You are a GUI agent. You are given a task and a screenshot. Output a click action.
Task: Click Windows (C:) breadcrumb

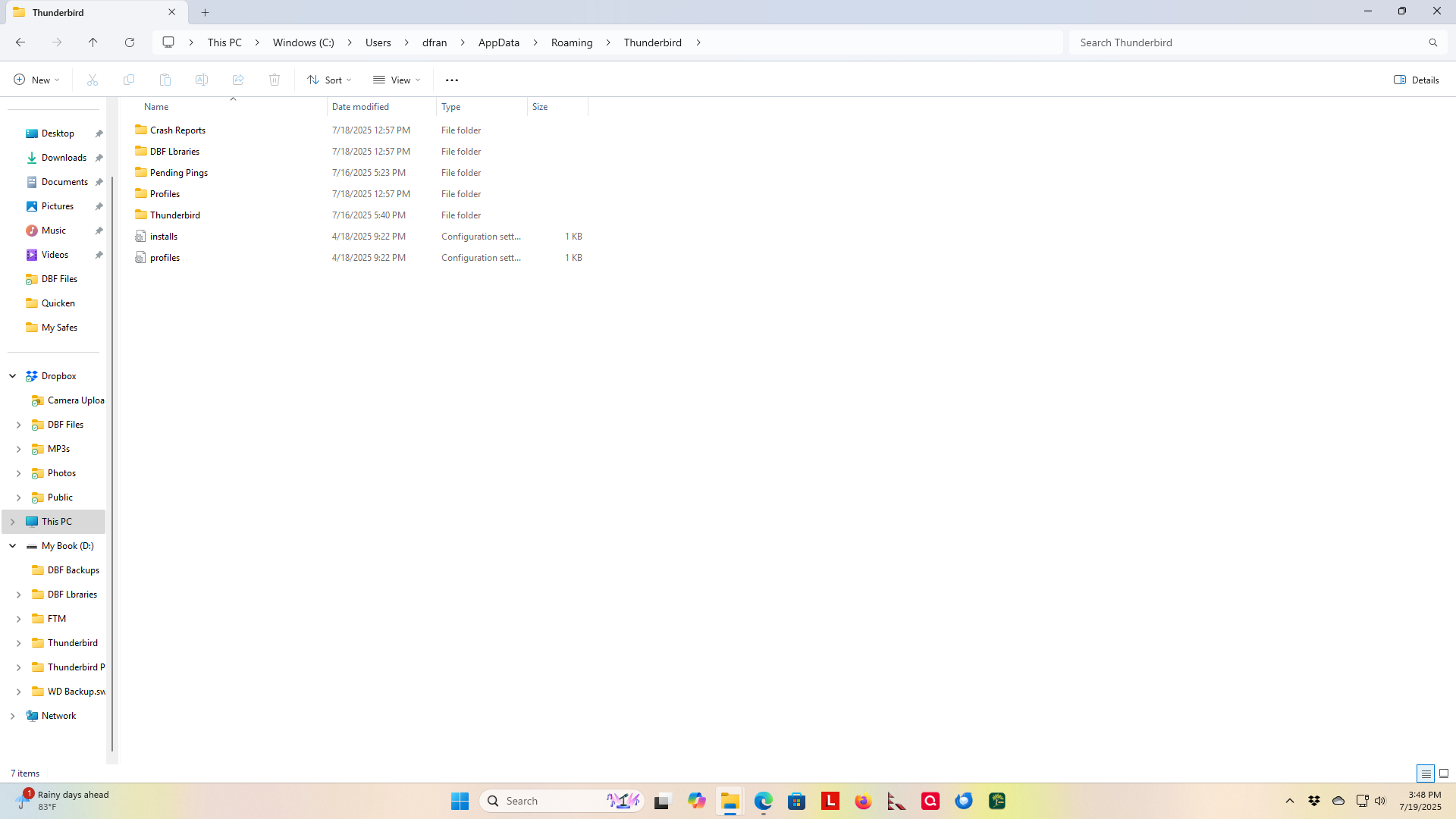303,42
